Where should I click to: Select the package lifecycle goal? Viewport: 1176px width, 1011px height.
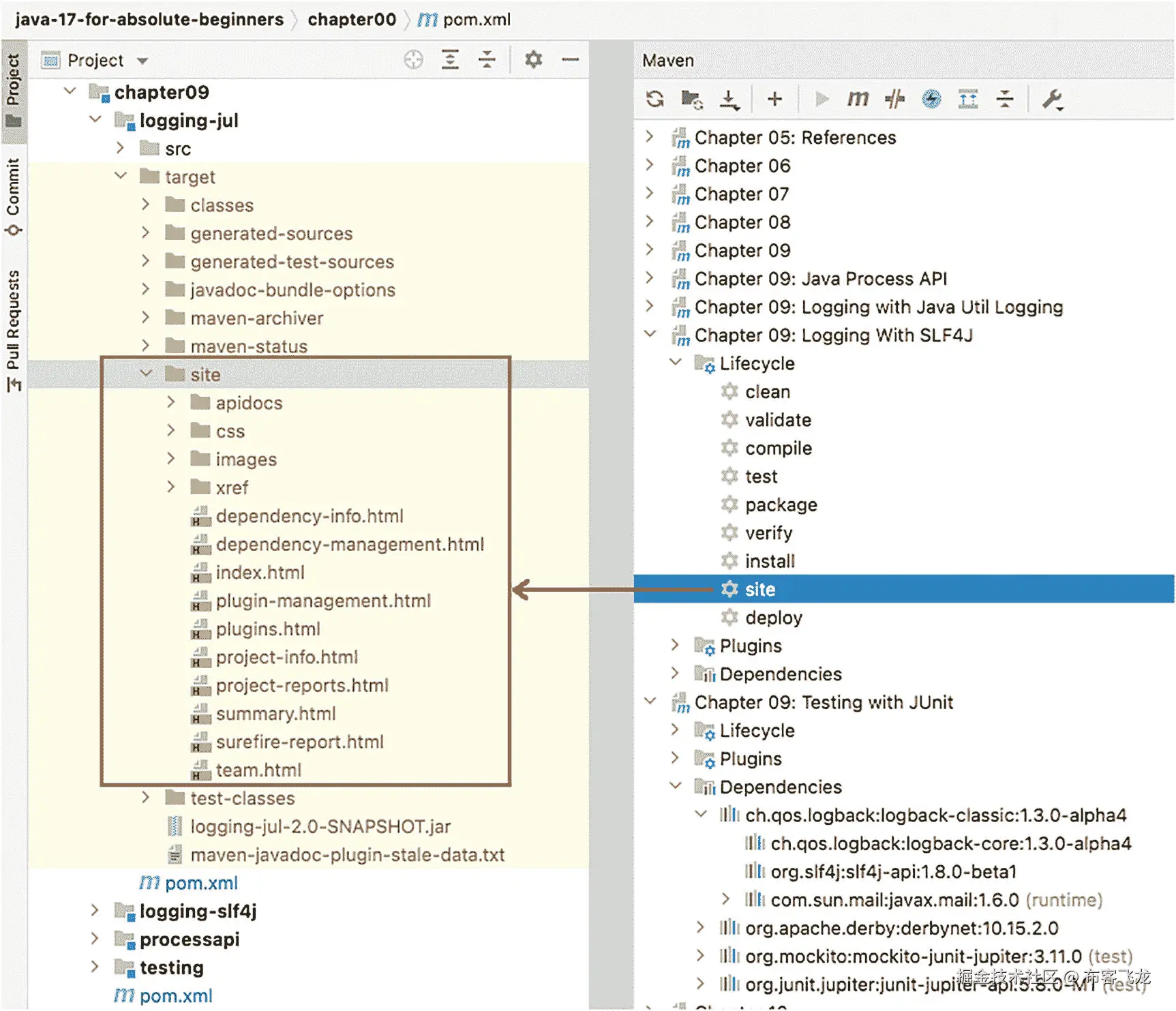tap(781, 505)
